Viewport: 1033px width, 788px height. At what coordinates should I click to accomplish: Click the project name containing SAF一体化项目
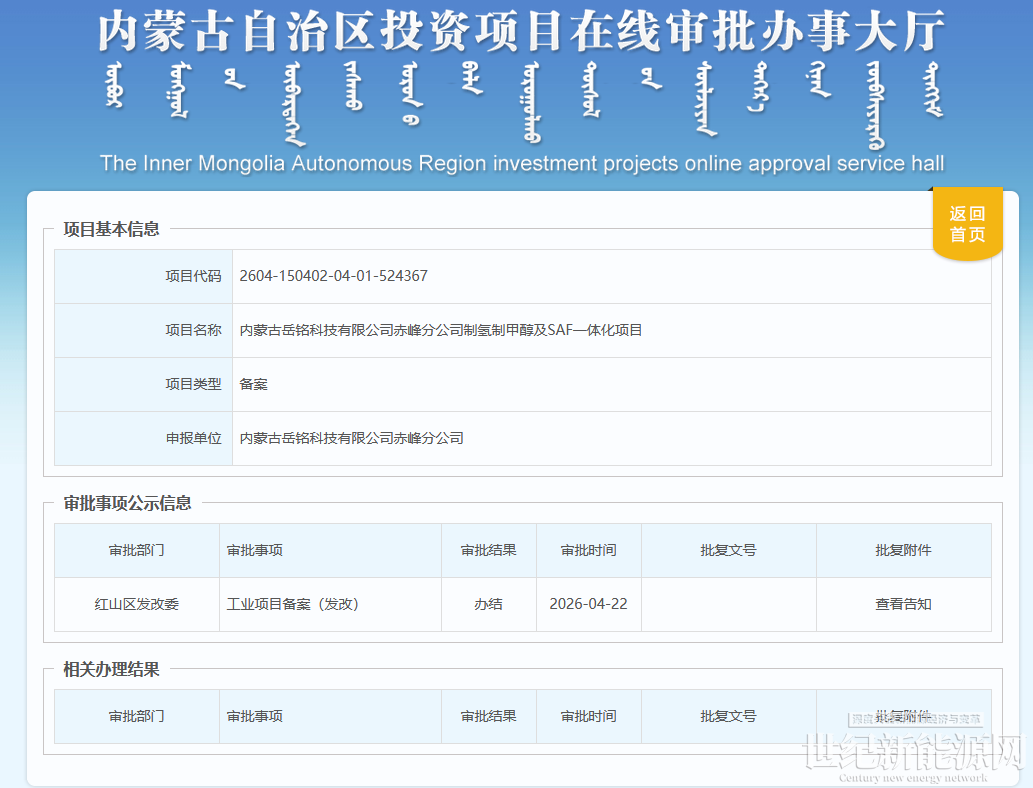(440, 330)
